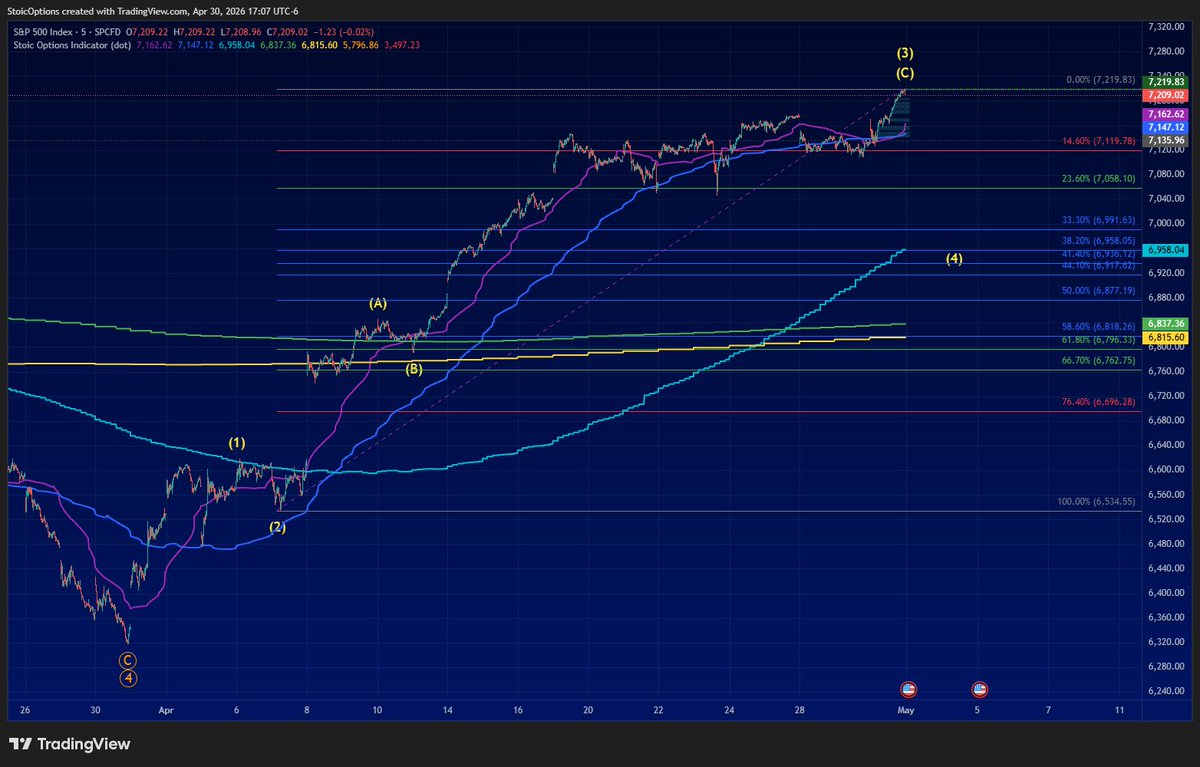Click the US flag event icon near 5
Viewport: 1200px width, 767px height.
tap(980, 689)
